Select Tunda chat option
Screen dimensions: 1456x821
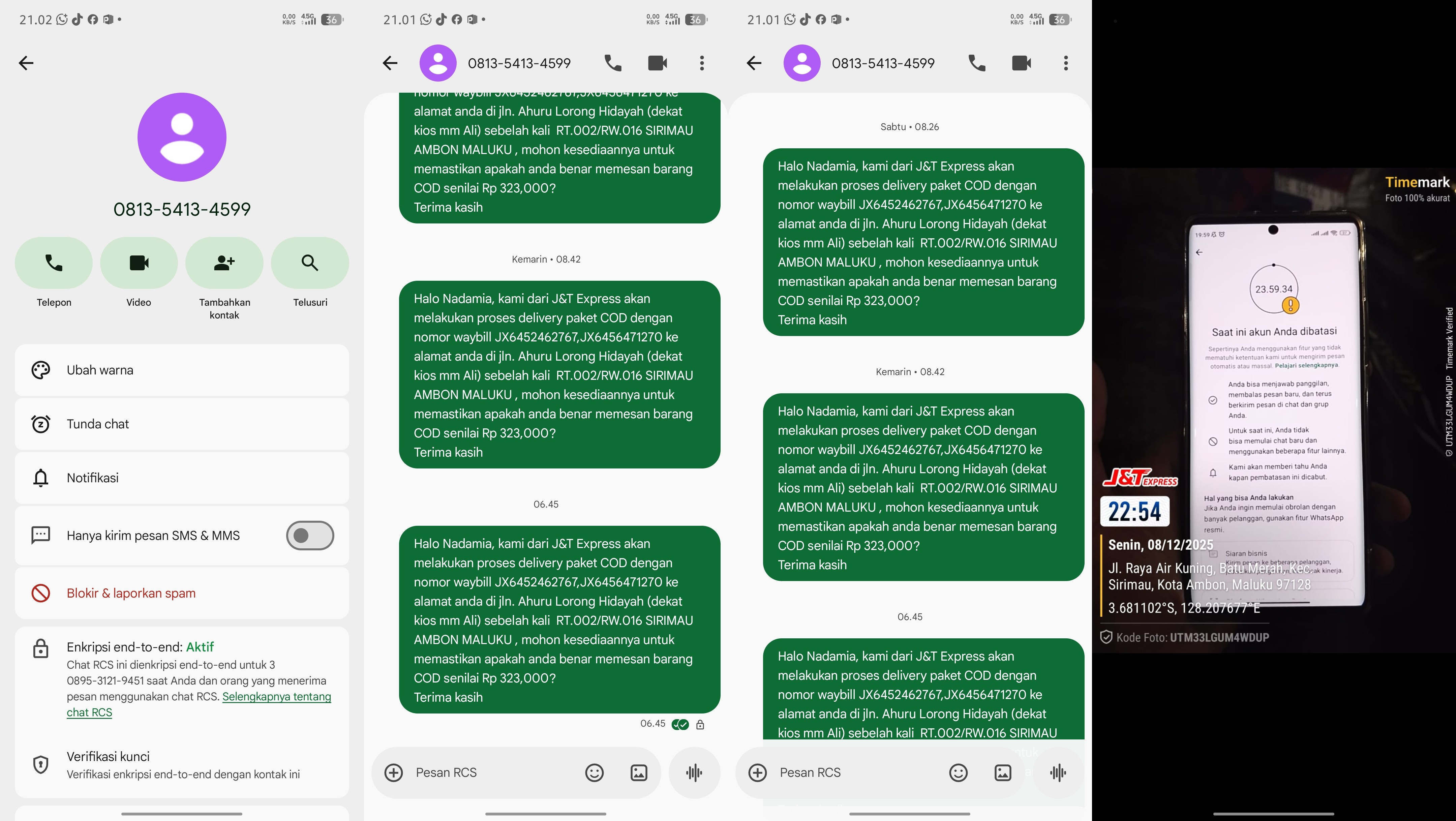pyautogui.click(x=182, y=424)
